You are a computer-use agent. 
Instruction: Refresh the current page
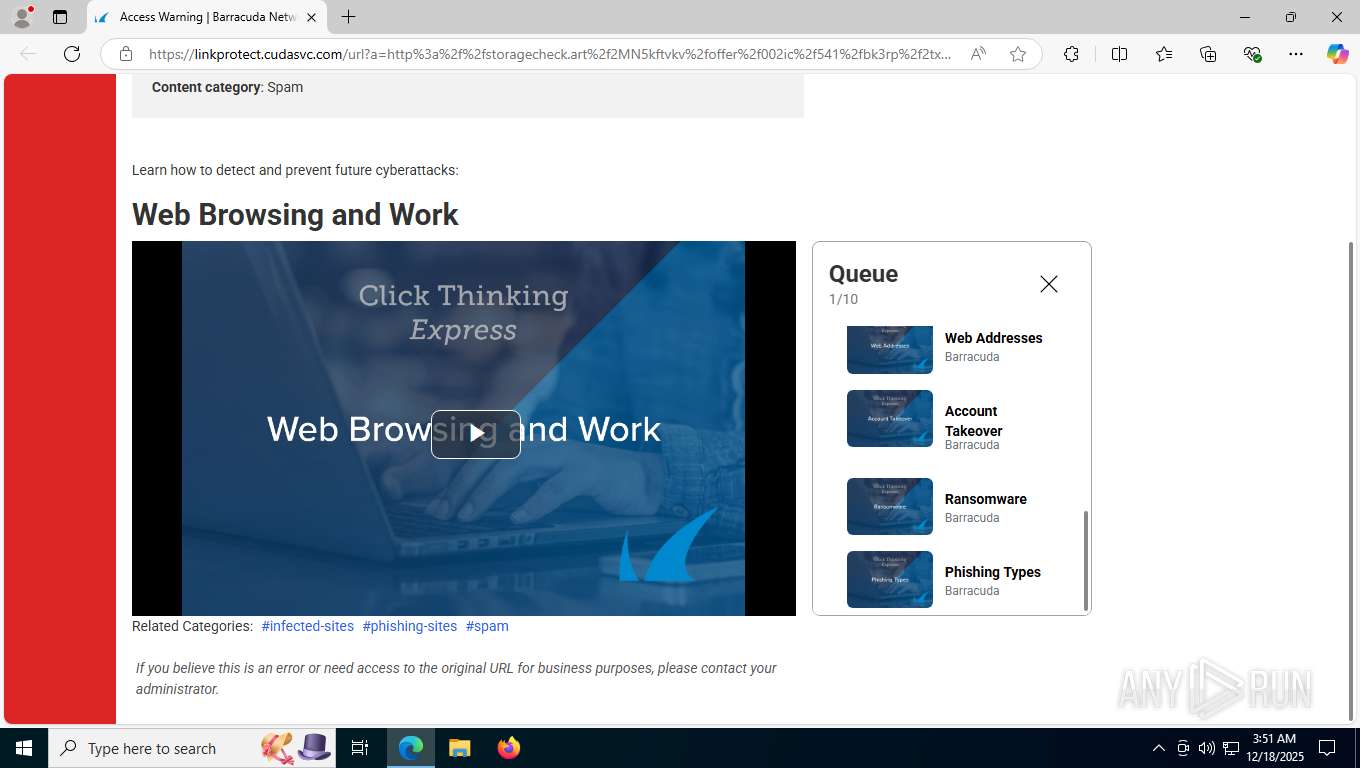point(72,54)
